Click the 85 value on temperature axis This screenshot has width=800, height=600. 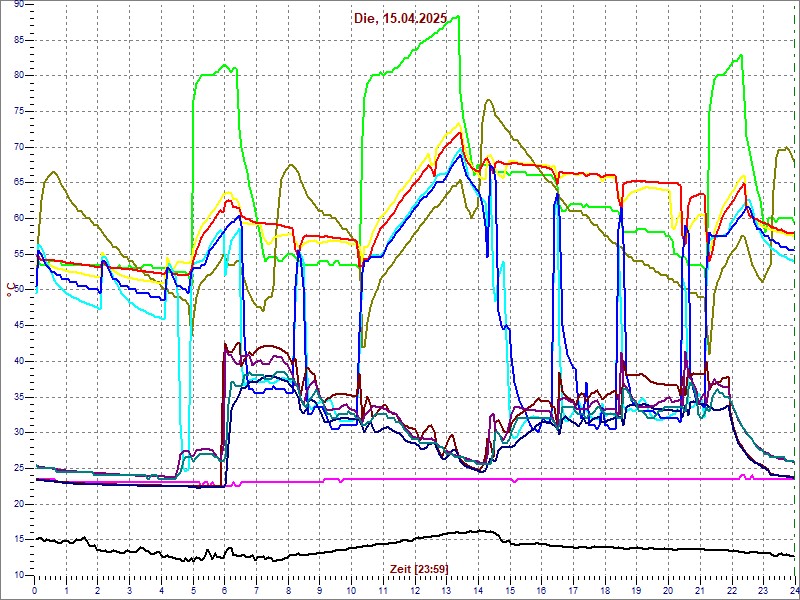tap(19, 40)
